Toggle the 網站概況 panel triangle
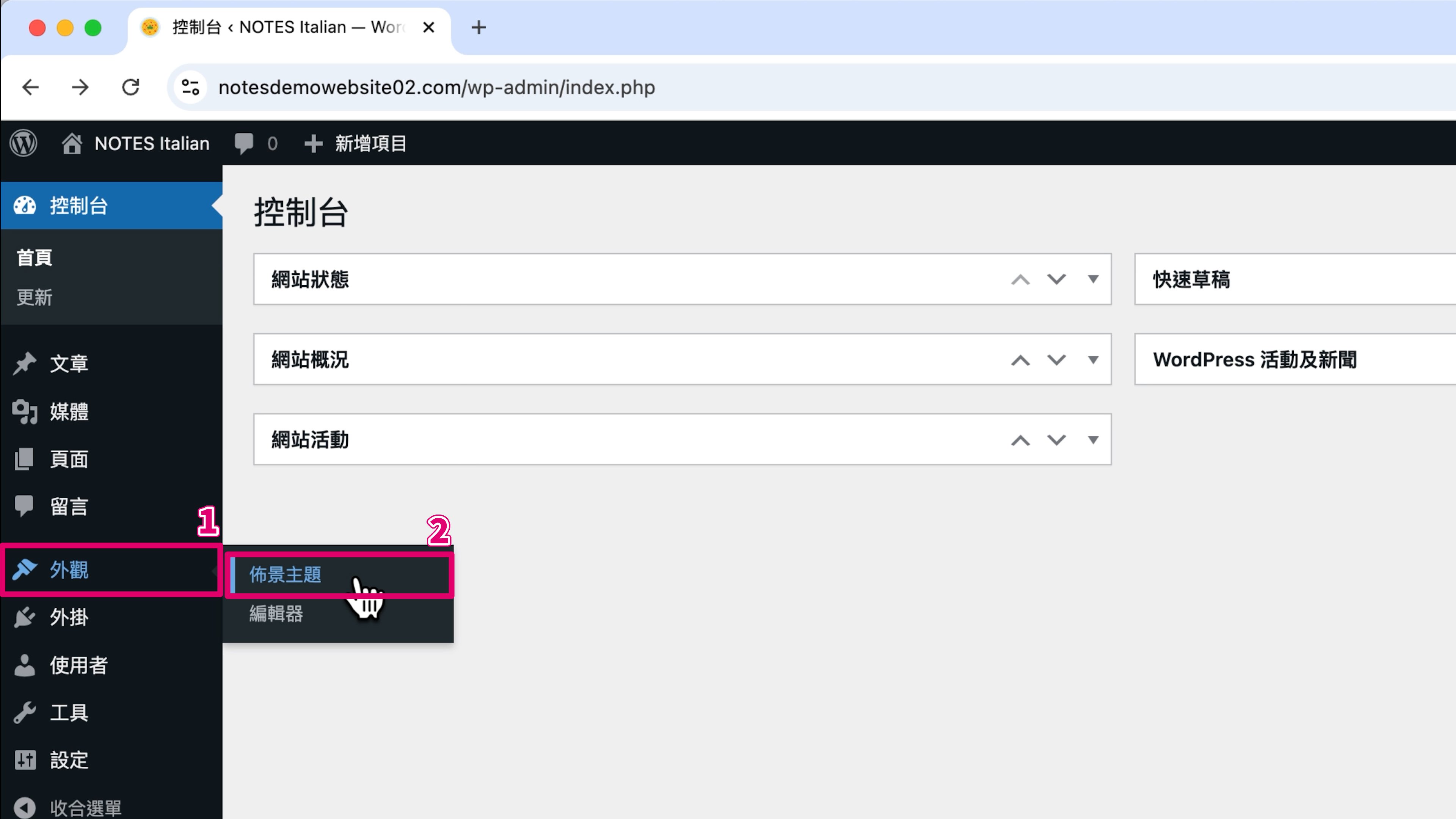The height and width of the screenshot is (819, 1456). [1093, 359]
